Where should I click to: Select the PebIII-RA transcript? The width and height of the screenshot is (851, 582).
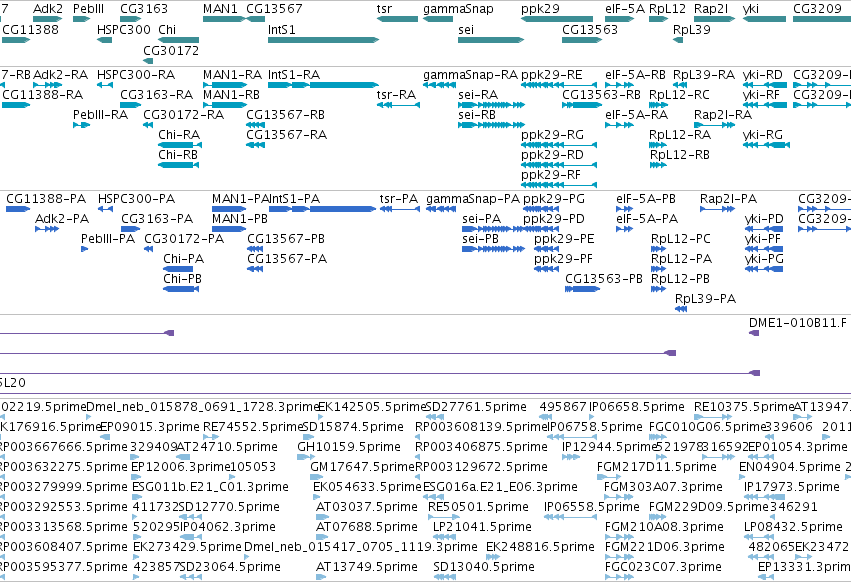pos(81,125)
